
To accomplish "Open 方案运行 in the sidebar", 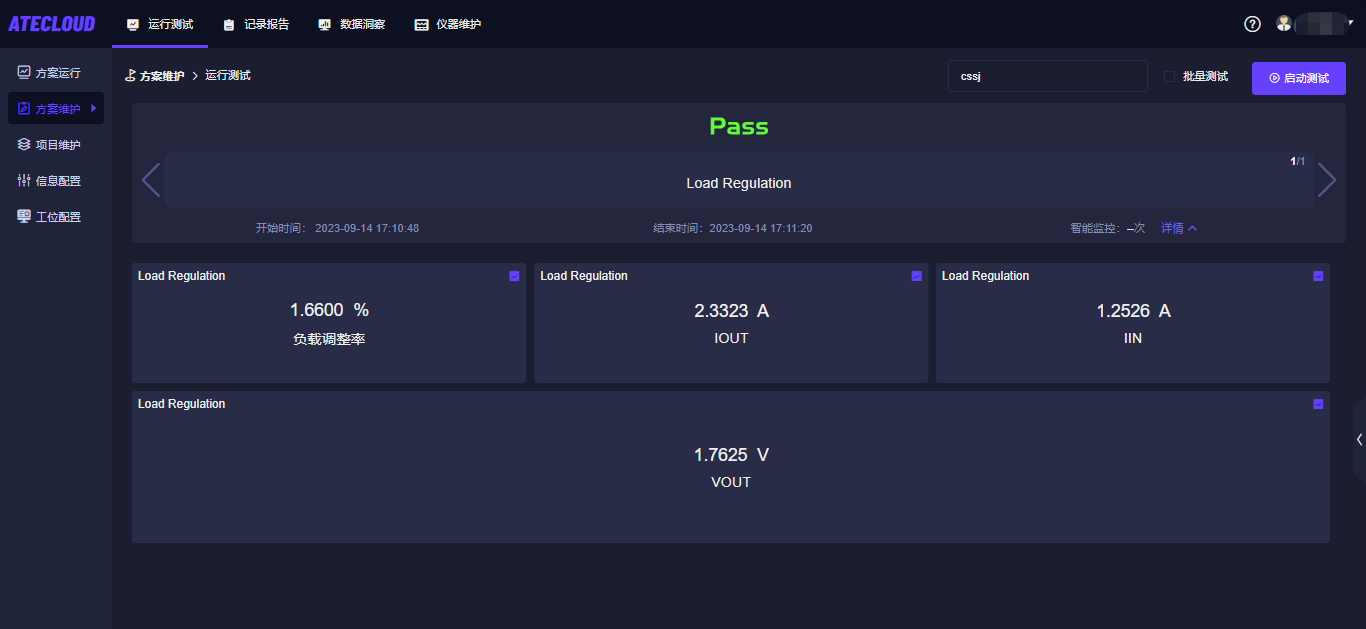I will (56, 73).
